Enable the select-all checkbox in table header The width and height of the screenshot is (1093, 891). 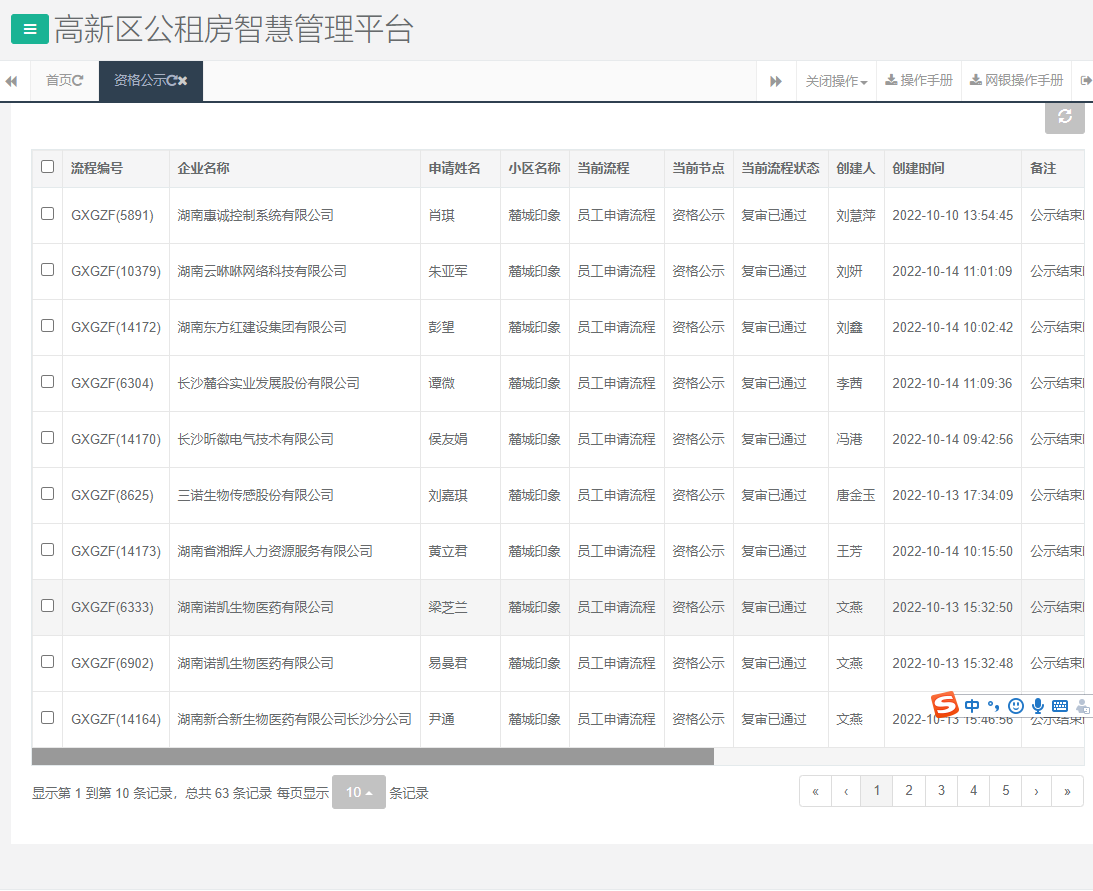(46, 167)
